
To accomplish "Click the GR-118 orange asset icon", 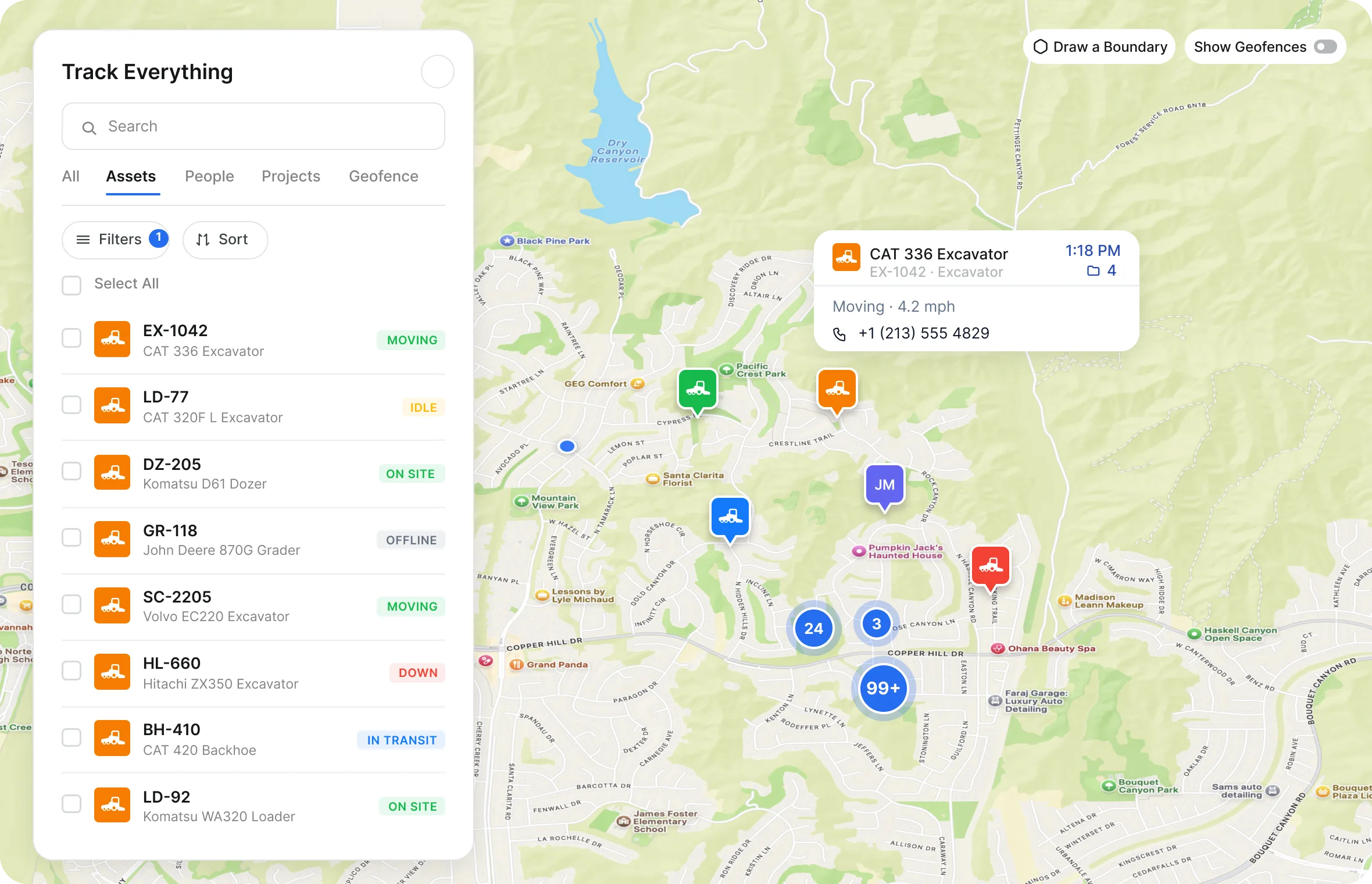I will coord(112,539).
